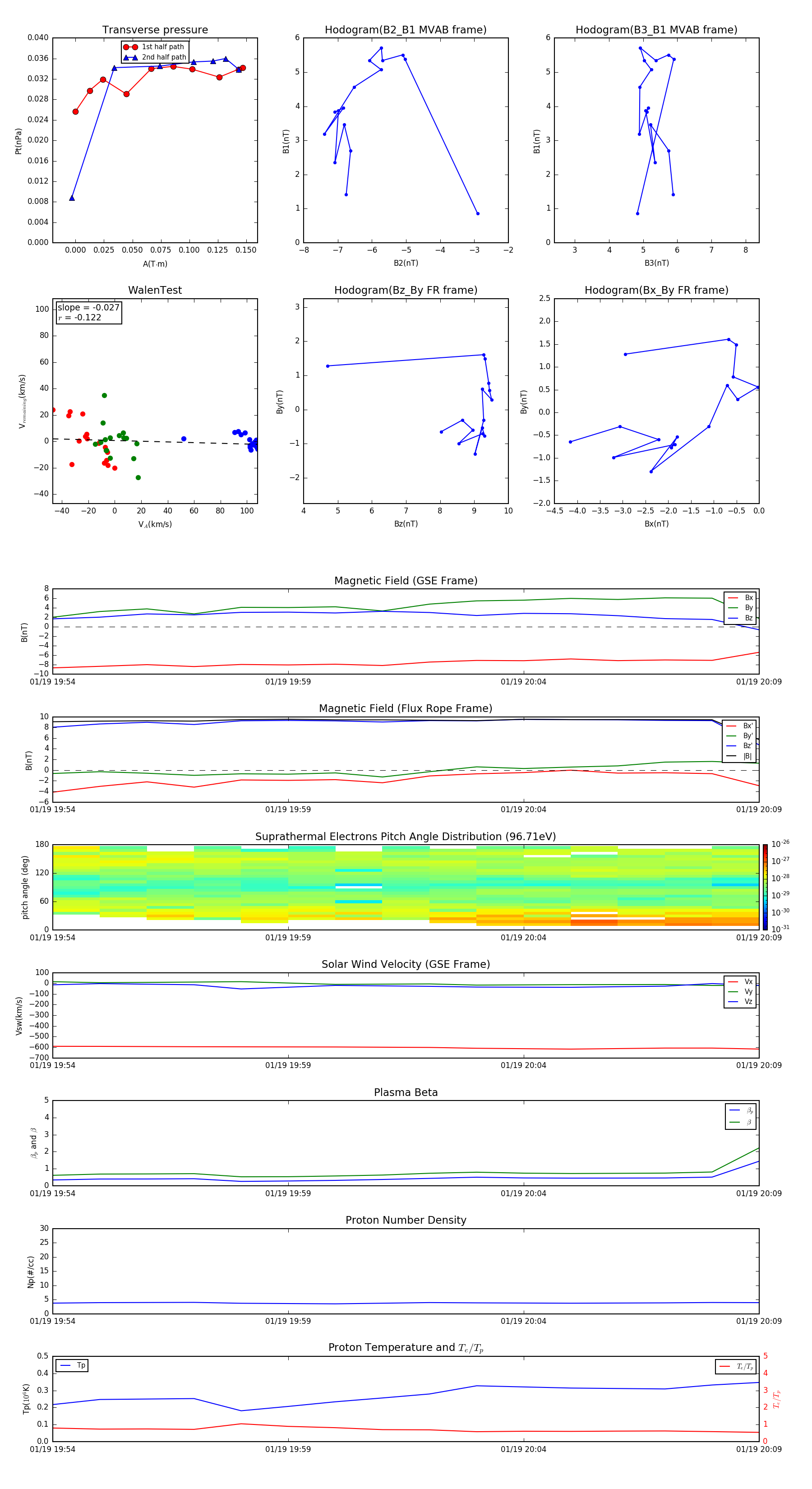Click the 'Te/Tp' legend in temperature plot
Viewport: 812px width, 1489px height.
click(736, 1366)
